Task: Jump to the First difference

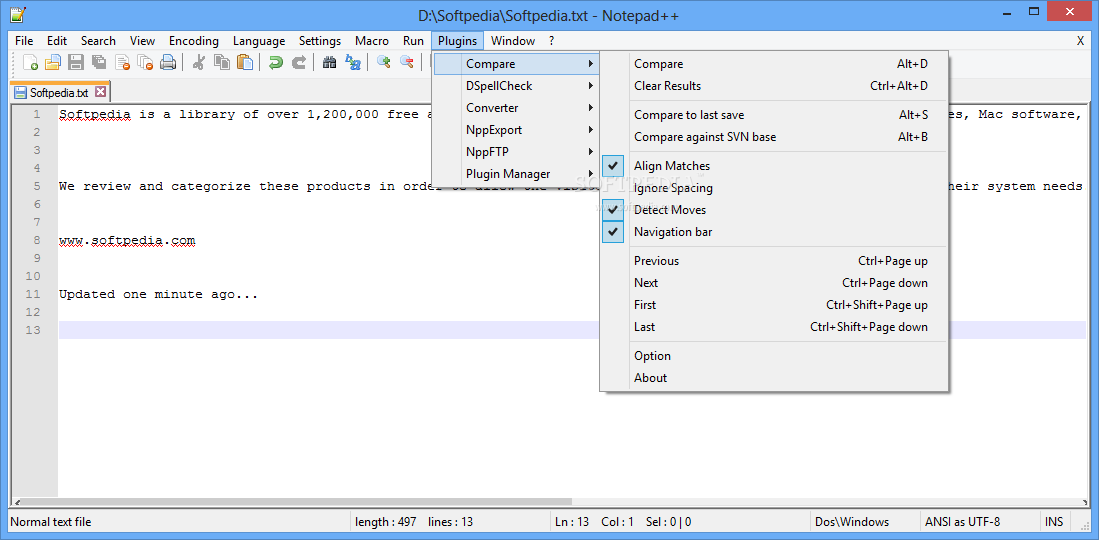Action: 774,304
